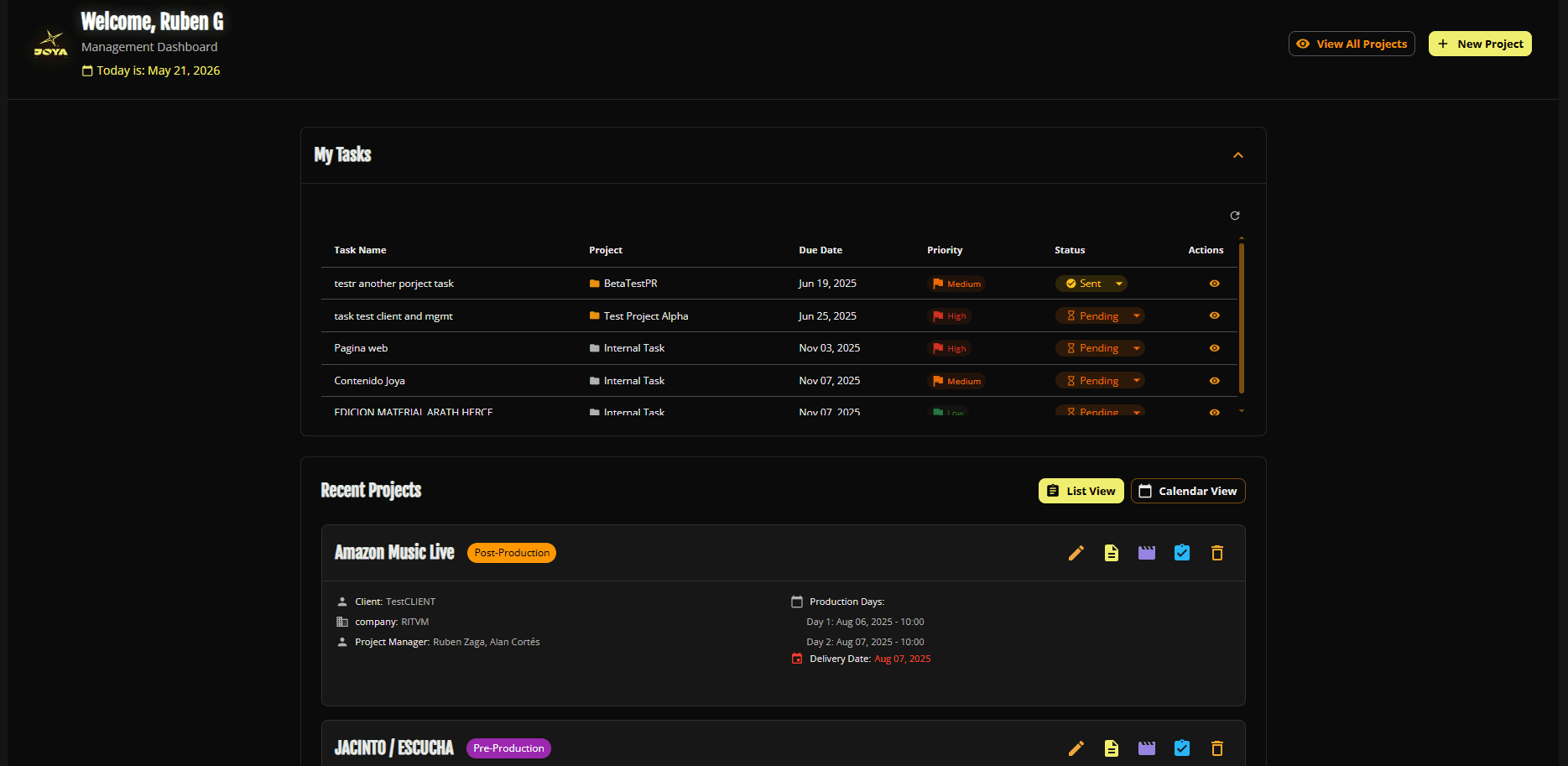
Task: Click the Project column header
Action: (606, 250)
